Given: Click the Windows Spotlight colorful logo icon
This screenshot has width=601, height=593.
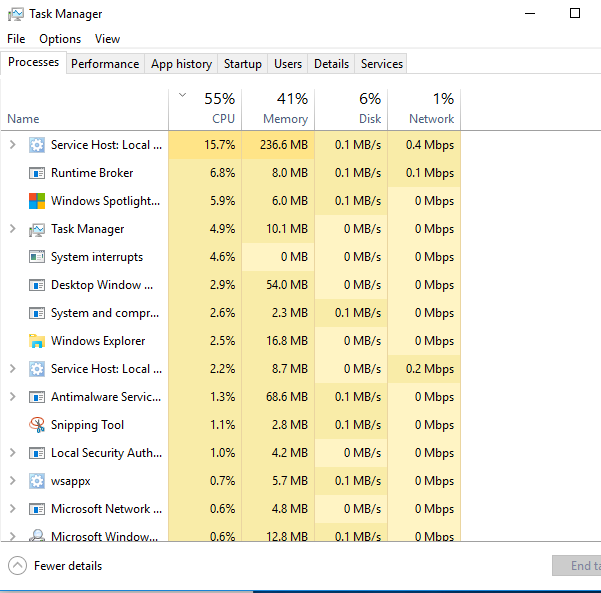Looking at the screenshot, I should click(37, 201).
